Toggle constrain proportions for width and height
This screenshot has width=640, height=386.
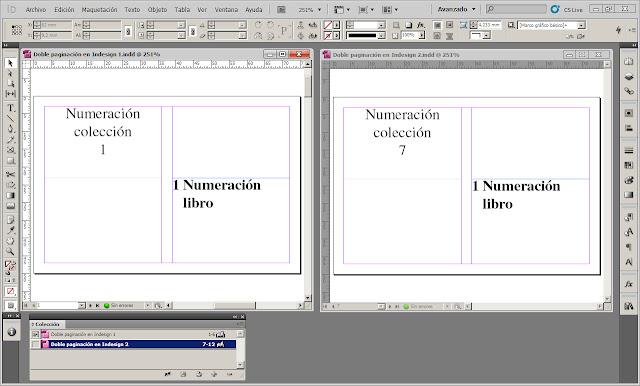click(x=128, y=31)
